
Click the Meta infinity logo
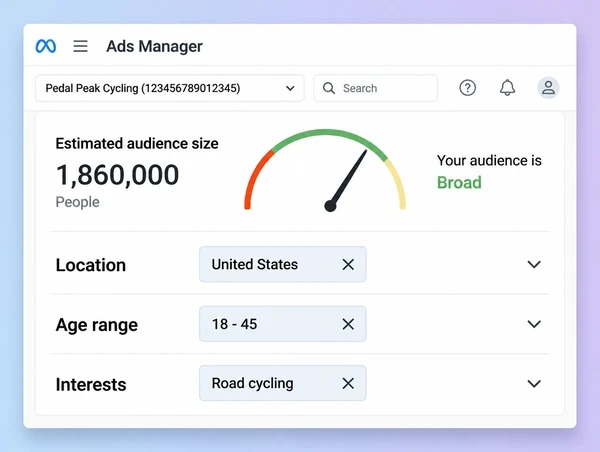[x=46, y=46]
